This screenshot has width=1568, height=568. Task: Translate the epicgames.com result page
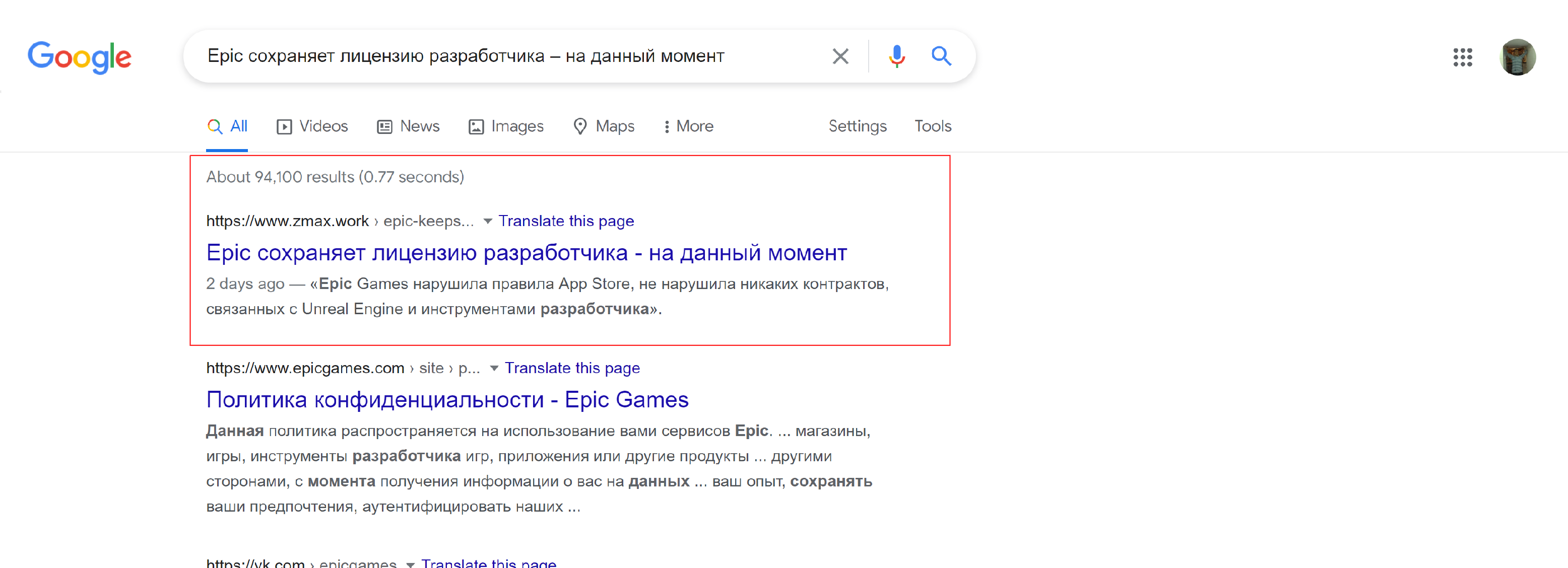pos(572,369)
